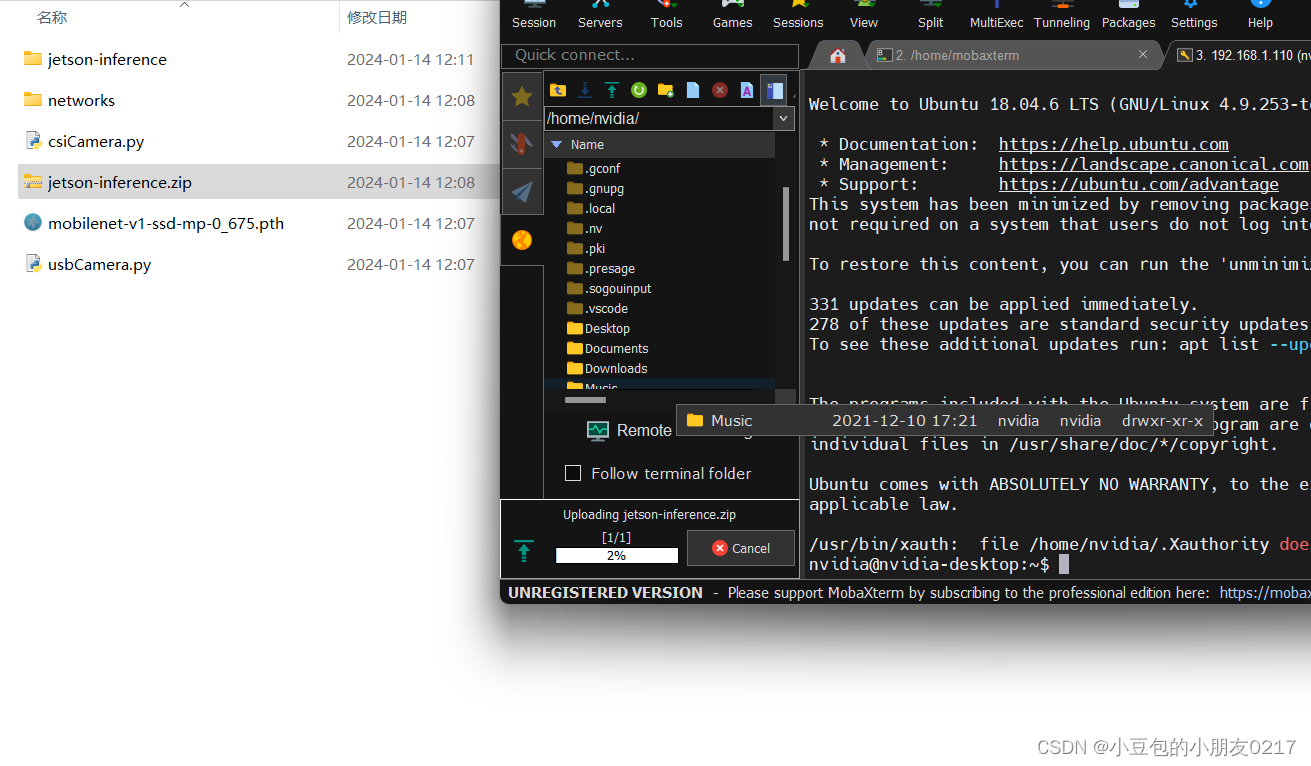The height and width of the screenshot is (766, 1311).
Task: Click the /home/nvidia/ path field
Action: click(660, 119)
